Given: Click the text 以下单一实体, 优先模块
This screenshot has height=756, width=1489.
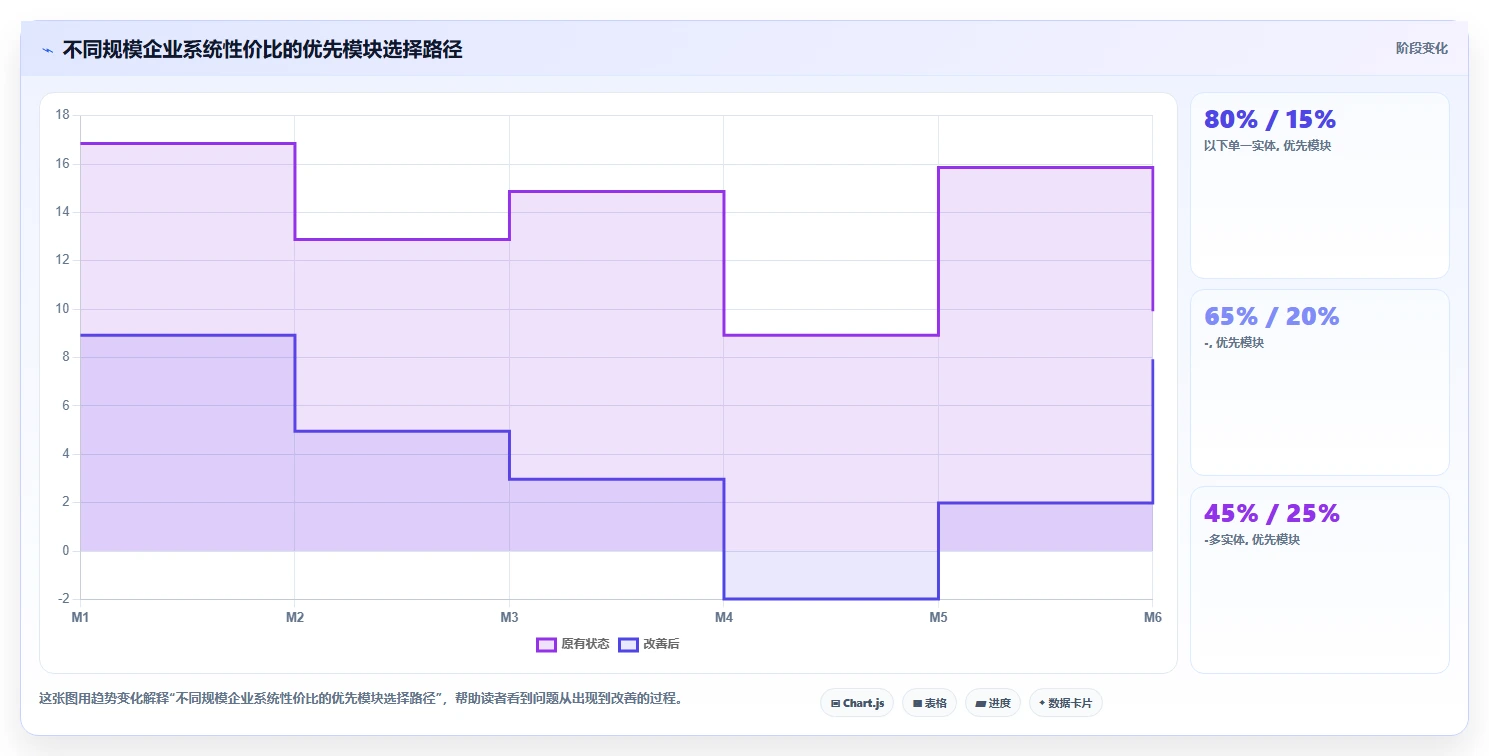Looking at the screenshot, I should (x=1267, y=146).
